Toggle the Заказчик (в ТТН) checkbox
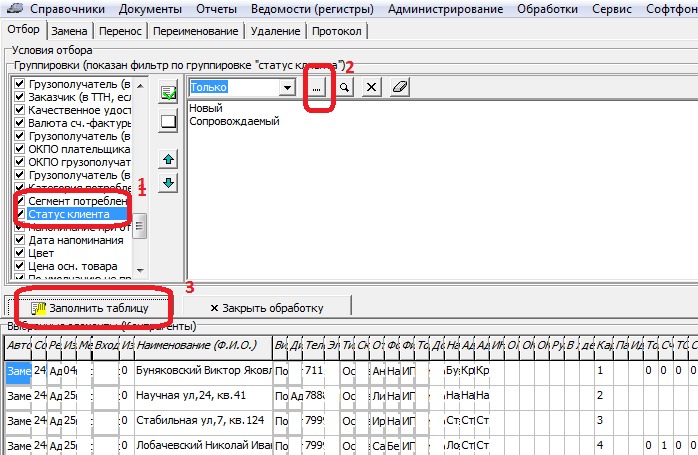The image size is (698, 455). (x=19, y=98)
